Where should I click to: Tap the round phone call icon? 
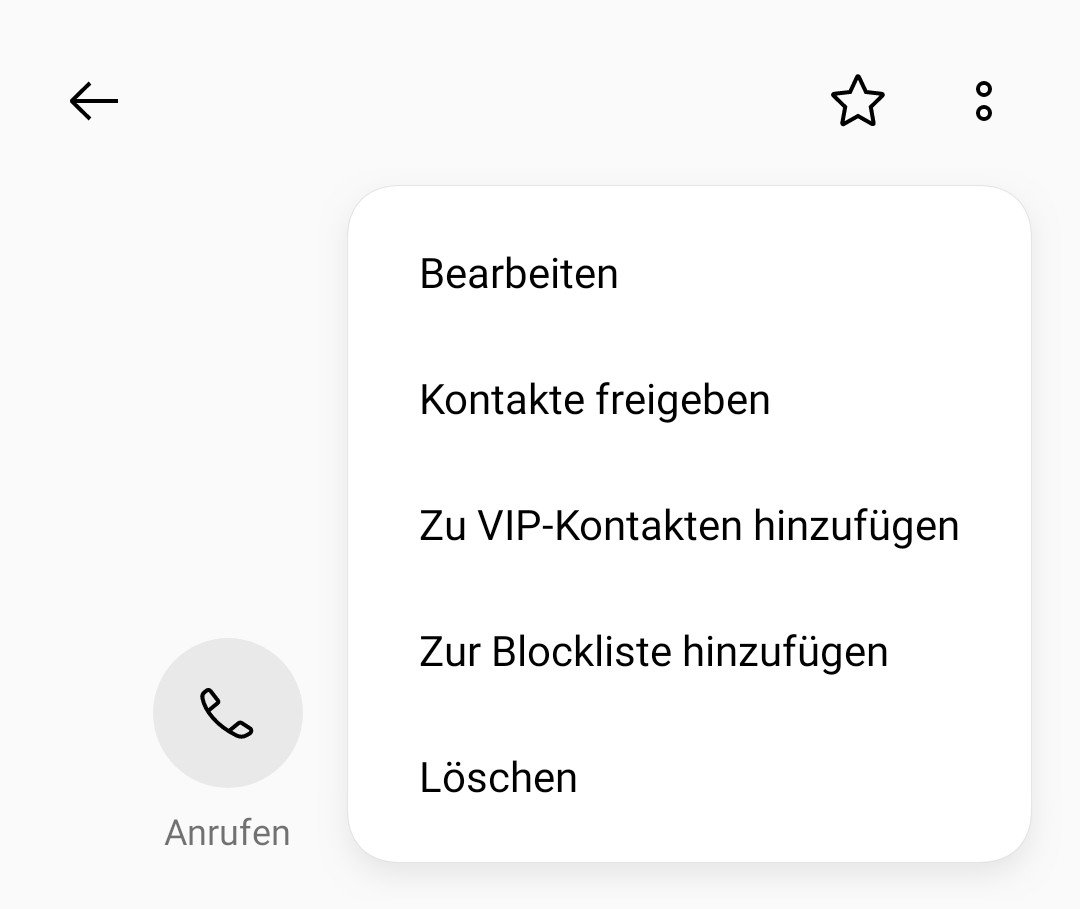228,713
